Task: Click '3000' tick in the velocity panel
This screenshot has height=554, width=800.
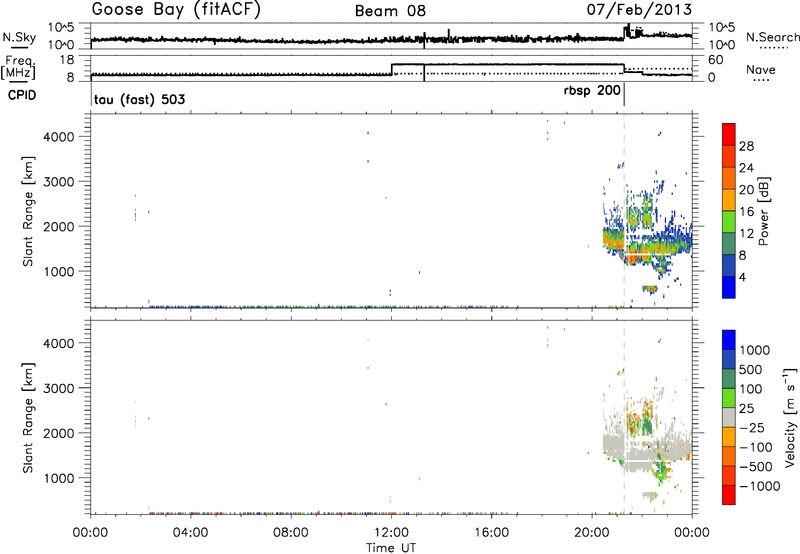Action: 60,388
